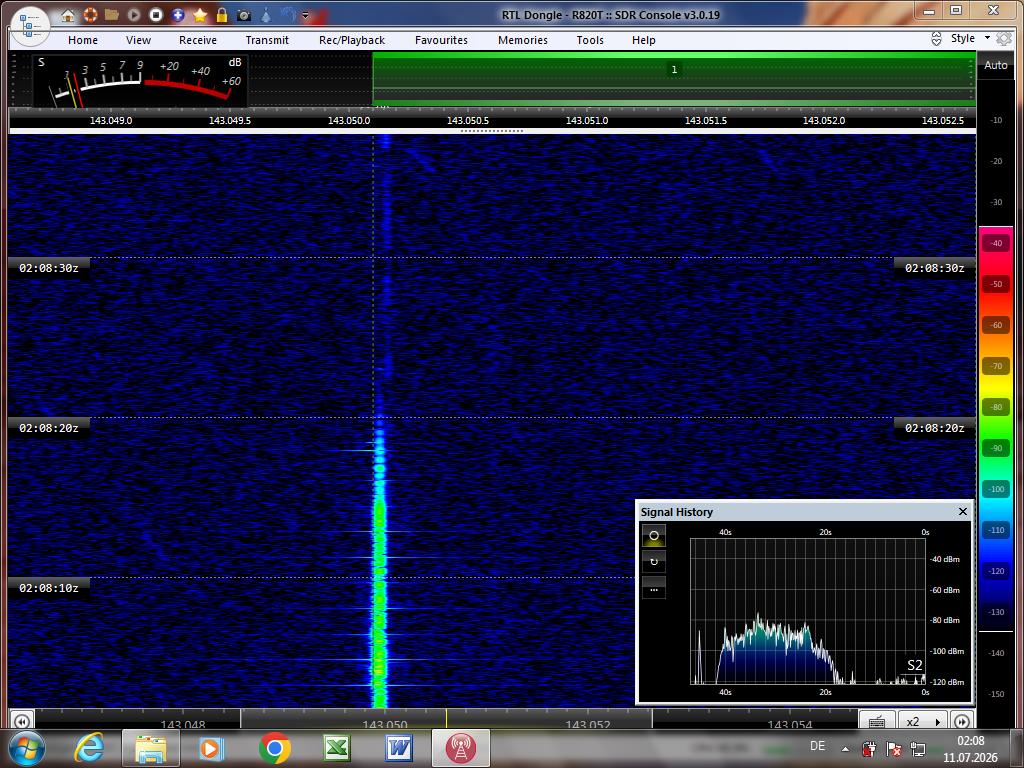Open the Style dropdown
The width and height of the screenshot is (1024, 768).
coord(970,38)
